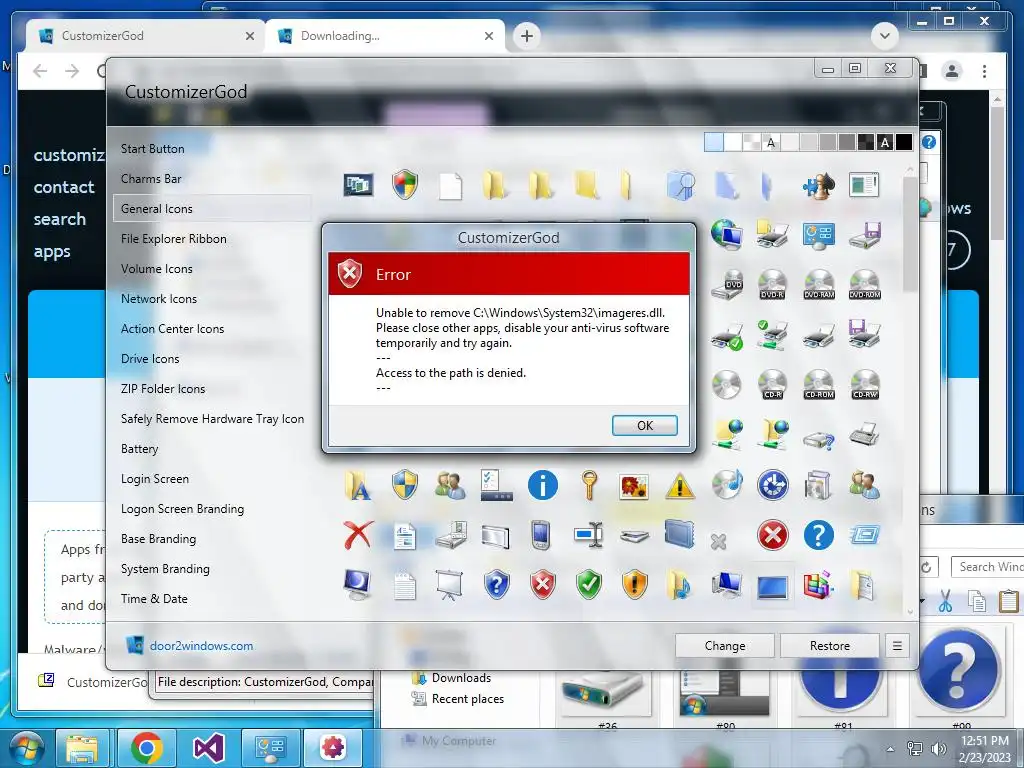The height and width of the screenshot is (768, 1024).
Task: Select the handheld PDA device icon
Action: pyautogui.click(x=541, y=536)
